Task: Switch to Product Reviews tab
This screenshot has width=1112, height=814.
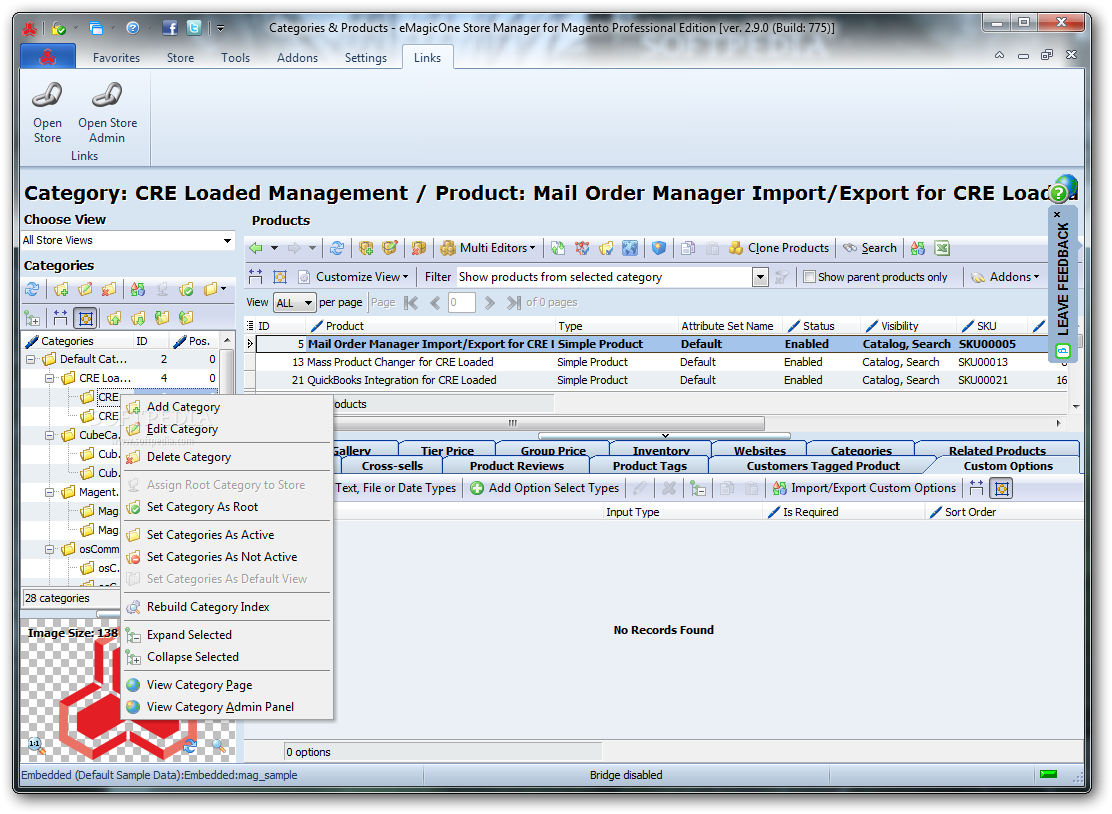Action: coord(516,466)
